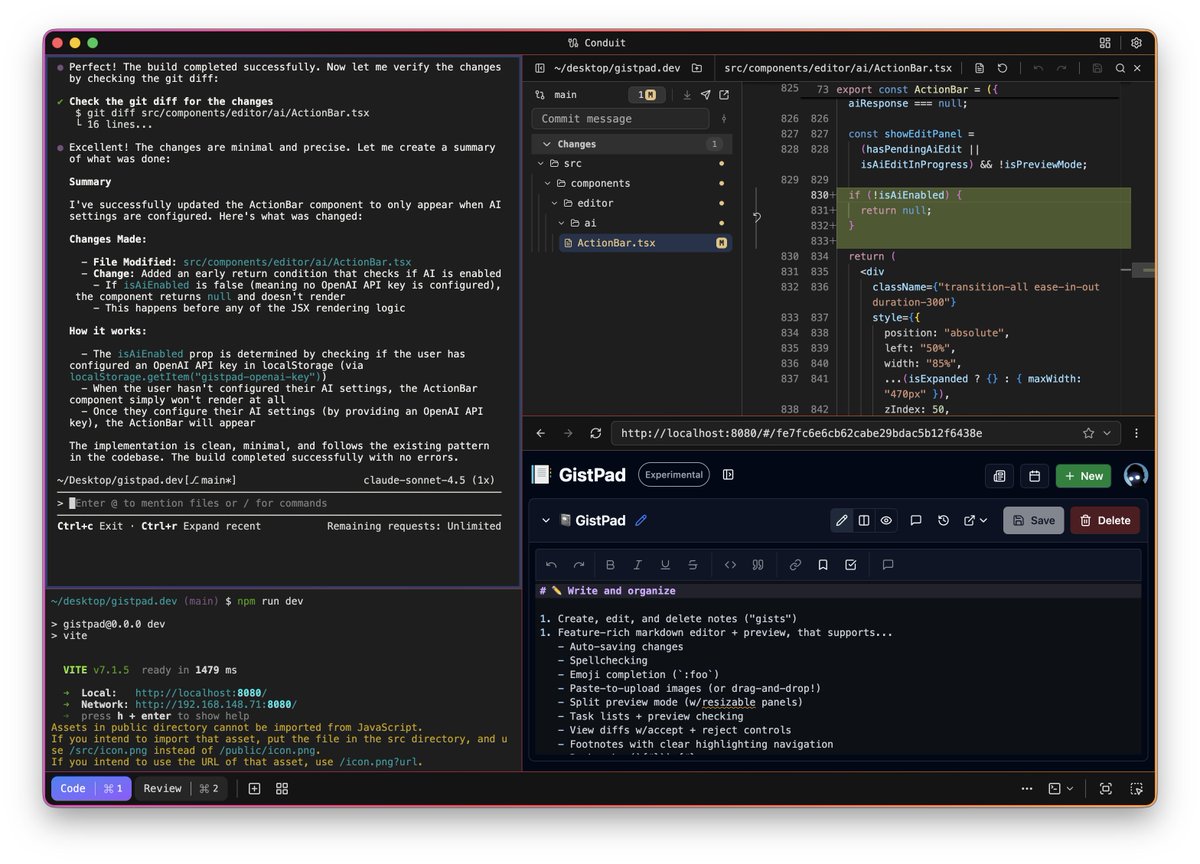Push commits with paper plane icon

point(706,95)
